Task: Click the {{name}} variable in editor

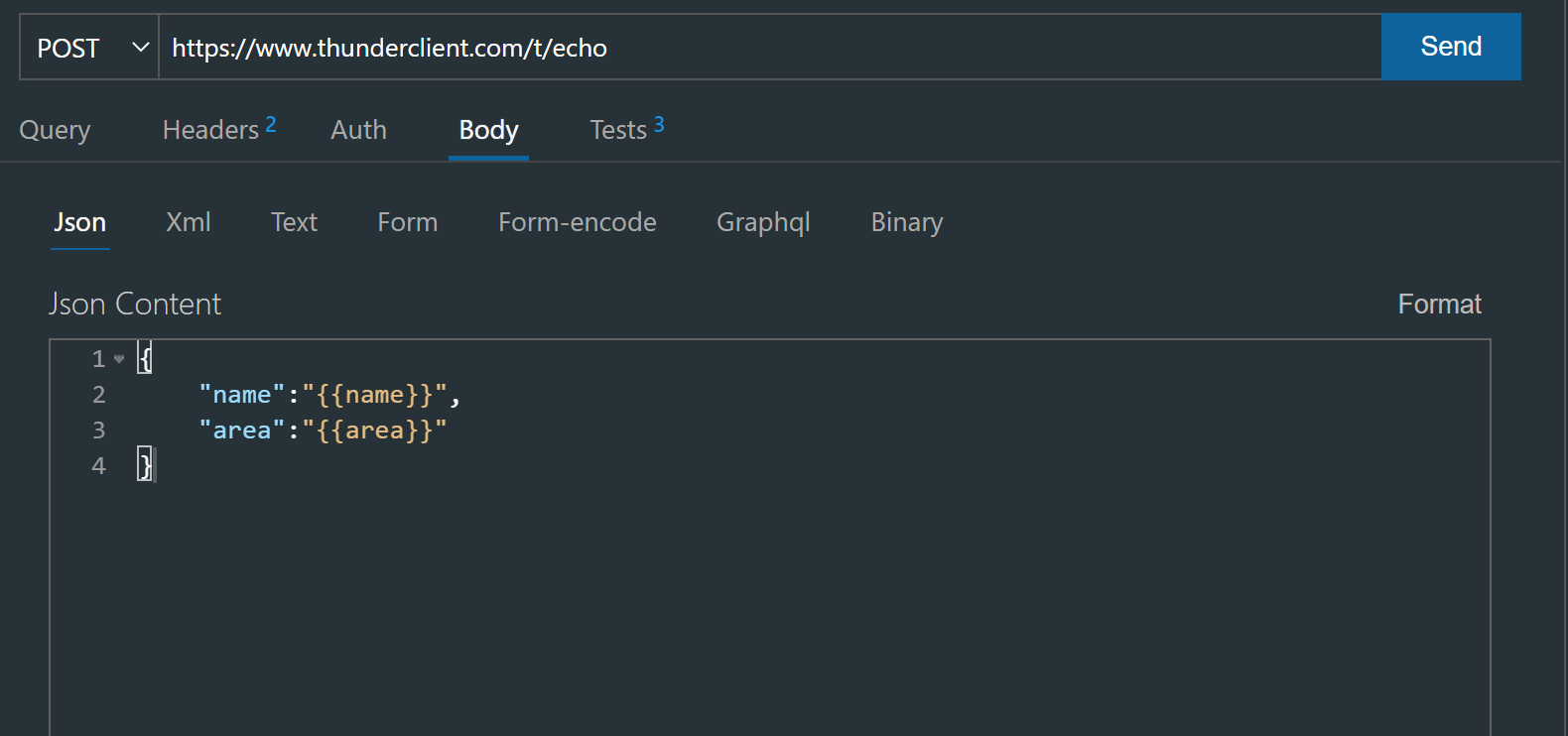Action: [x=375, y=395]
